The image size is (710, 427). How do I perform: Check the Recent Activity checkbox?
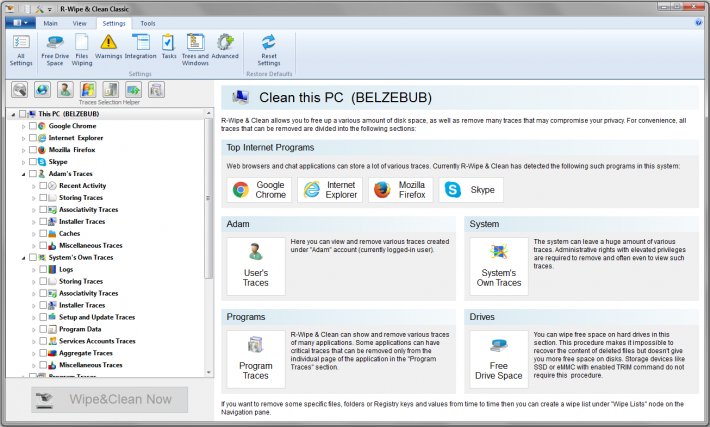point(43,186)
